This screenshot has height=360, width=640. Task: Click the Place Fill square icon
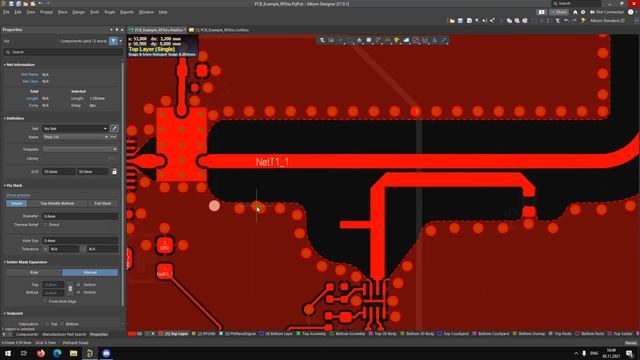tap(369, 40)
